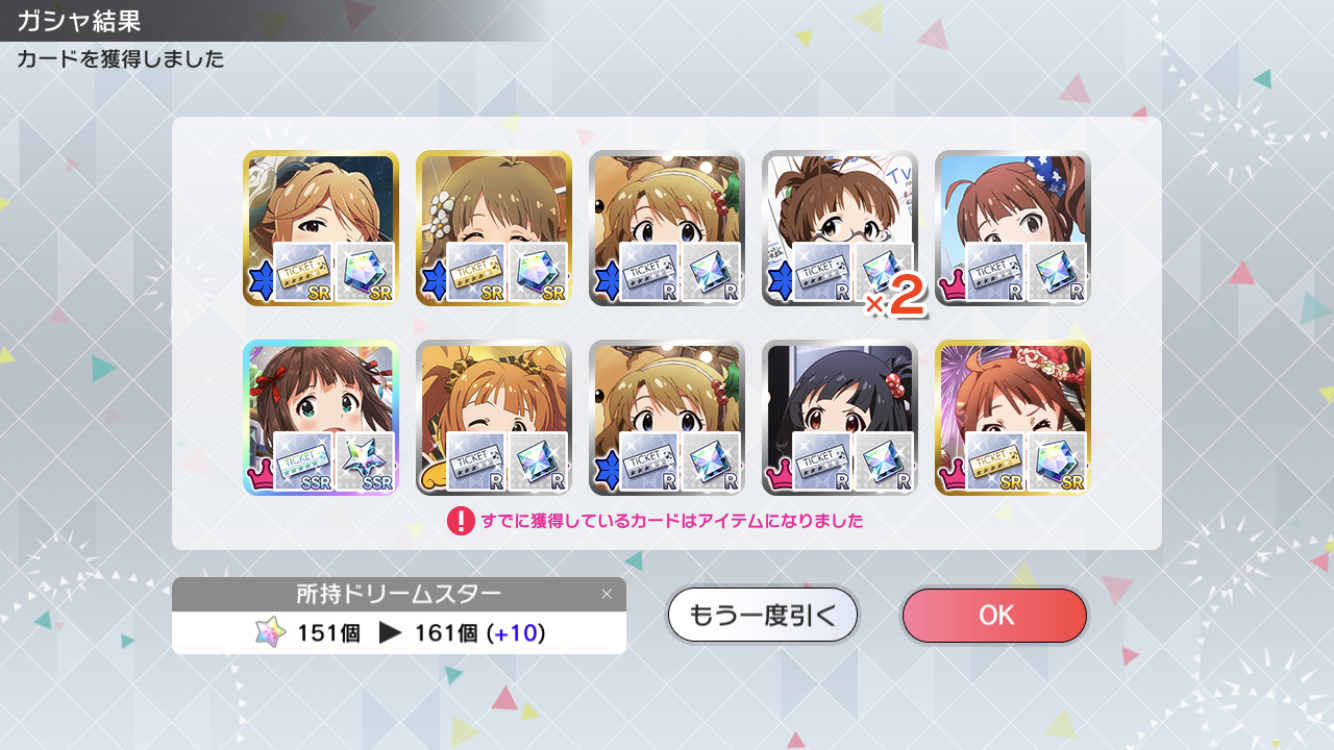Open the first gold SR card in top row
This screenshot has height=750, width=1334.
coord(321,228)
